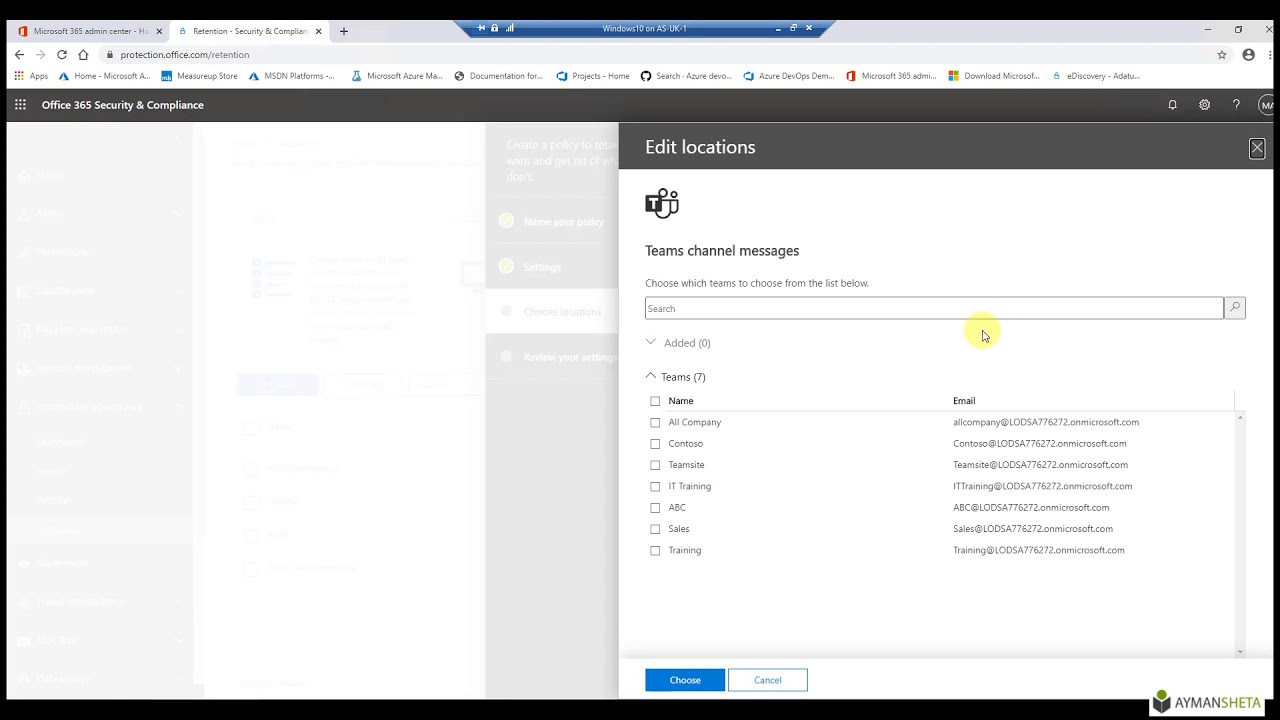
Task: Click the Choose button
Action: point(685,680)
